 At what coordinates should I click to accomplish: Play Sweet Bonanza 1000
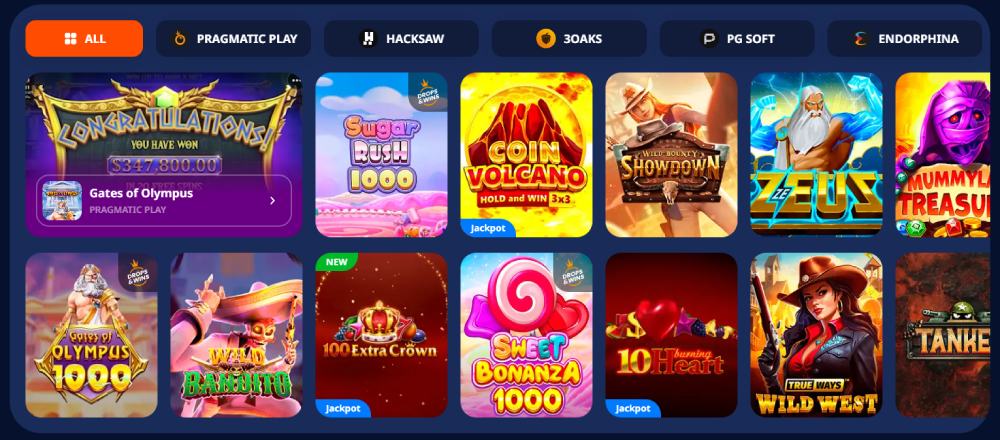pos(526,335)
